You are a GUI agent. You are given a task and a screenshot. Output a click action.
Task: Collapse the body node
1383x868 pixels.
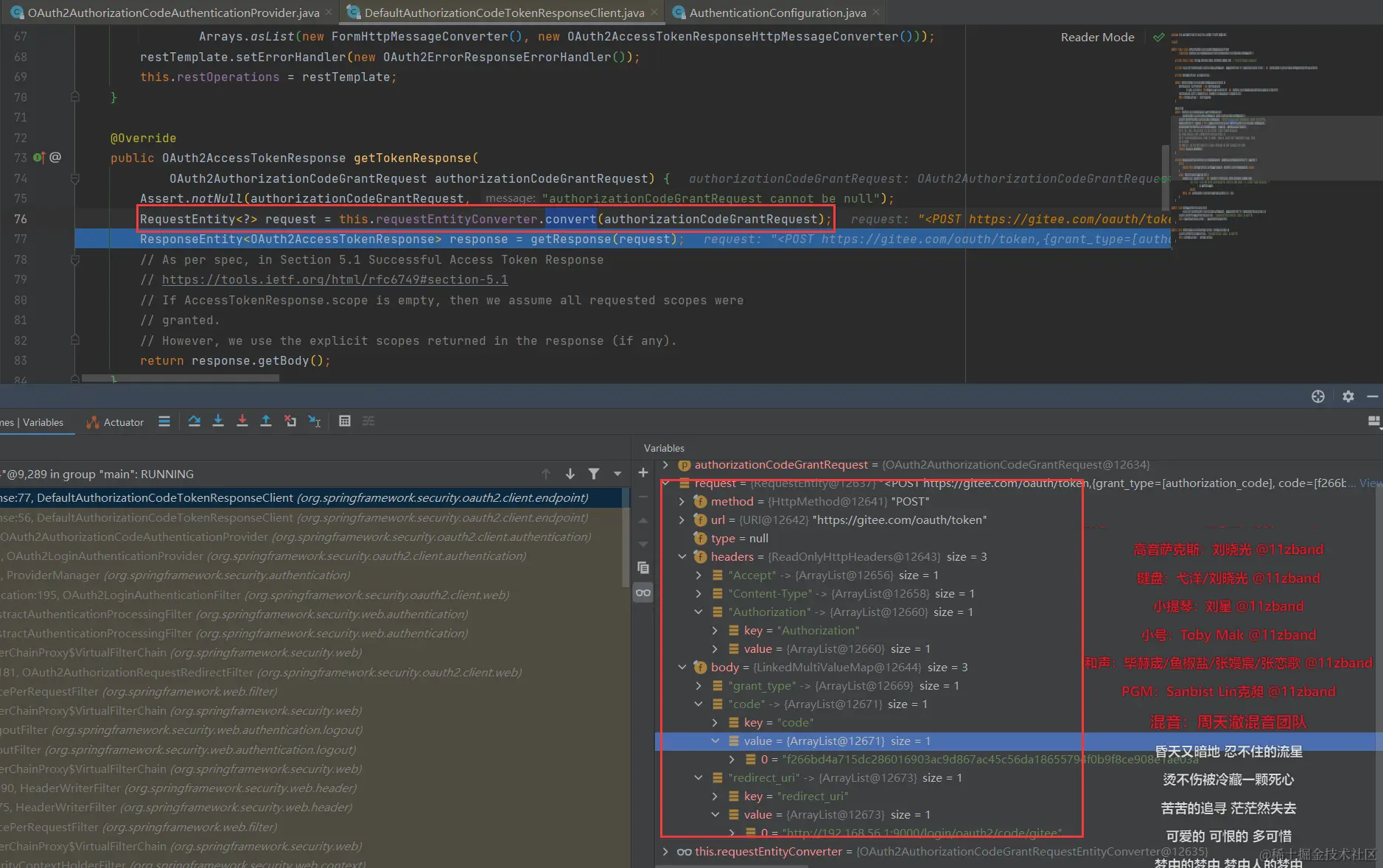[682, 667]
